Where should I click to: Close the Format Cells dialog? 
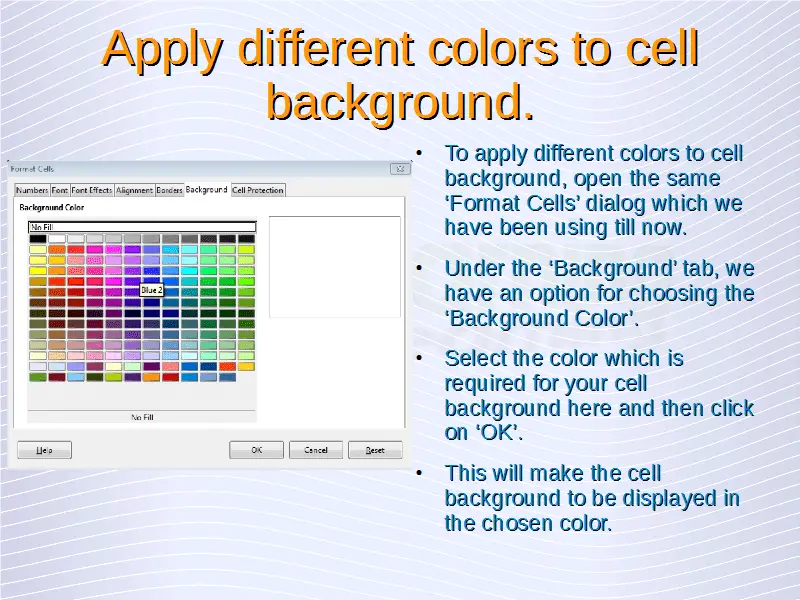point(398,170)
